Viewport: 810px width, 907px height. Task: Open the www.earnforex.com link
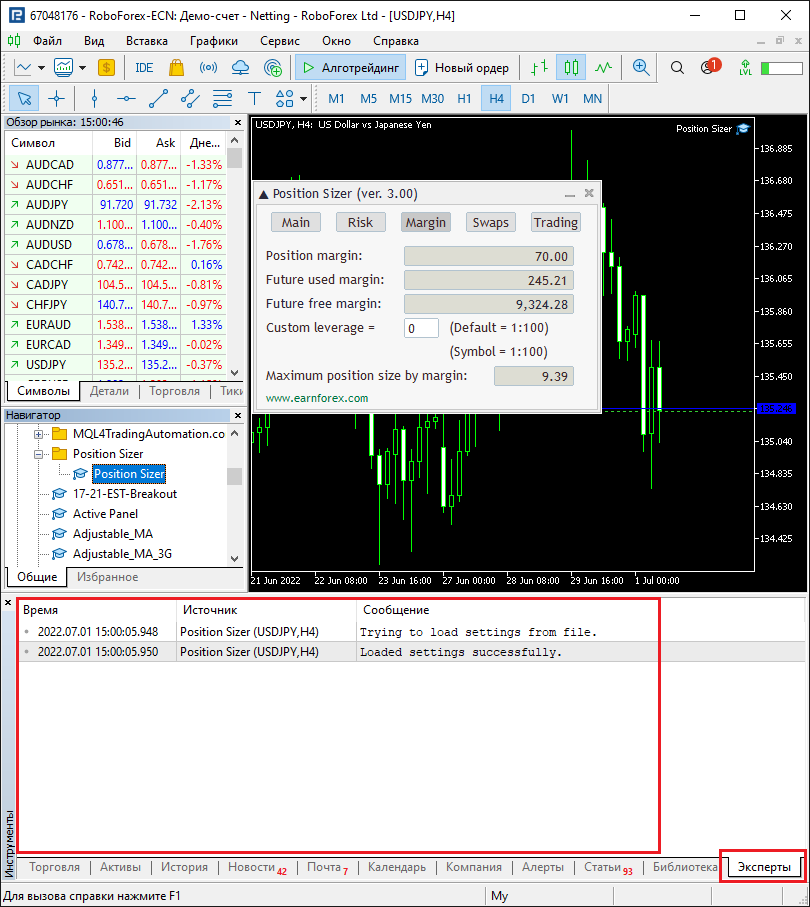(x=317, y=398)
